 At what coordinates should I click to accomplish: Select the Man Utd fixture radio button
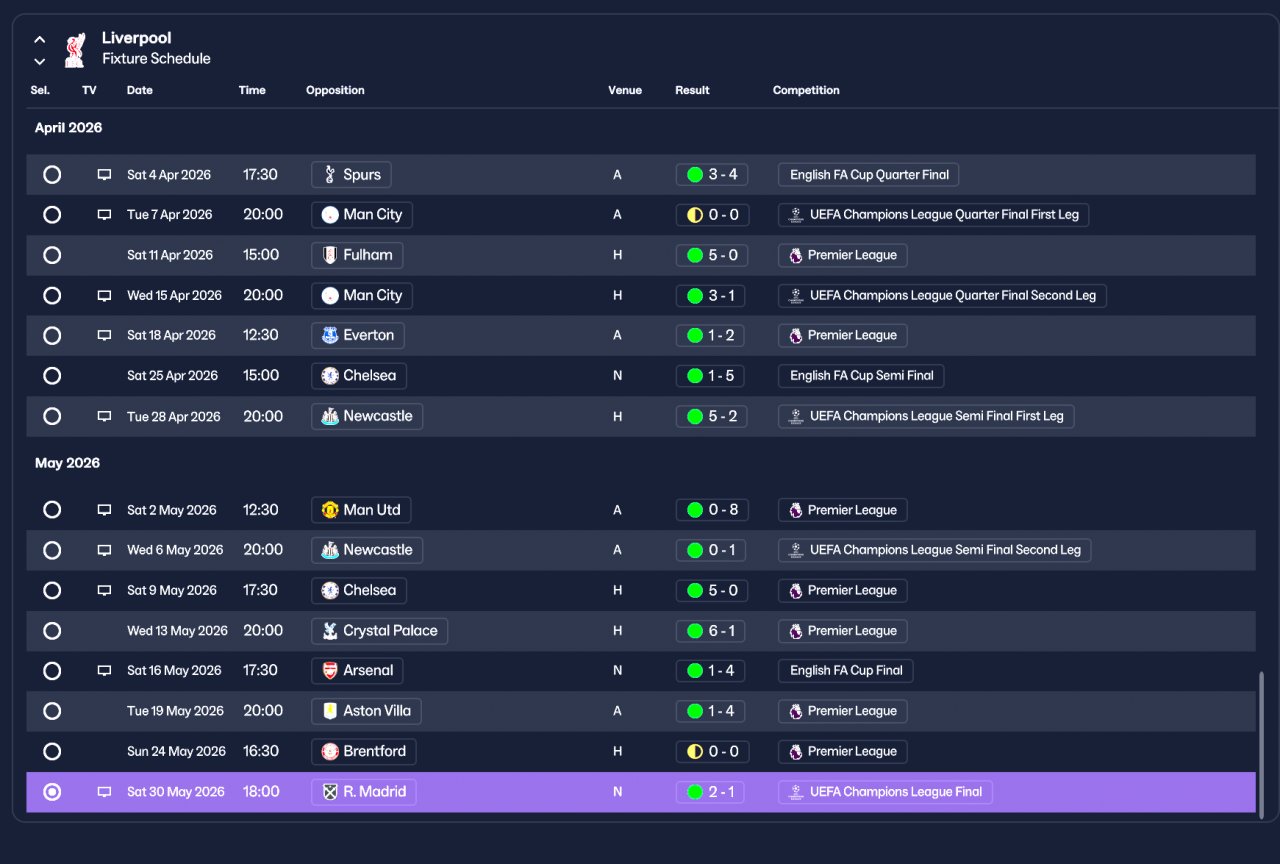[52, 510]
